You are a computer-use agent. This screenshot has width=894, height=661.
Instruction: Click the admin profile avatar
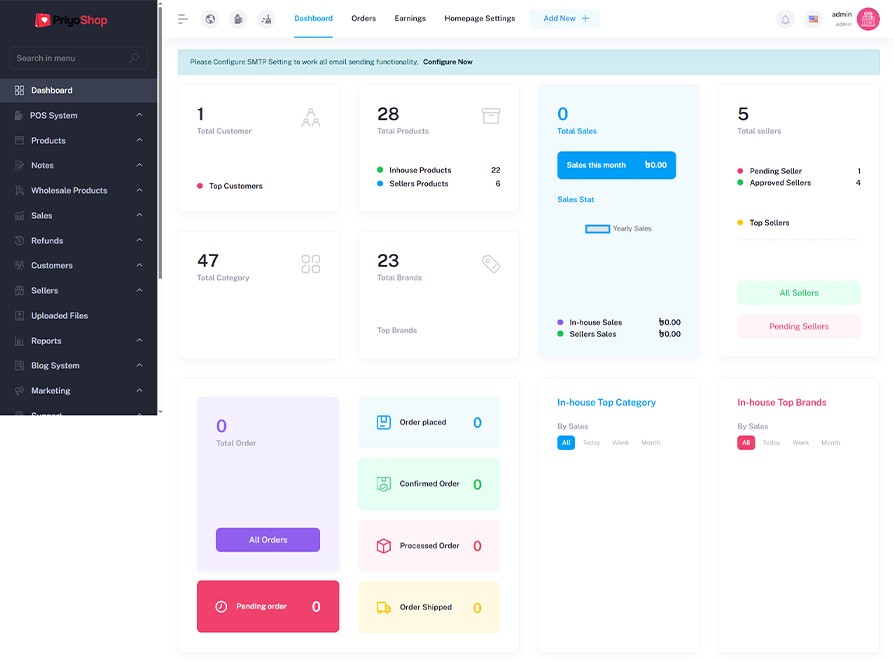tap(867, 19)
